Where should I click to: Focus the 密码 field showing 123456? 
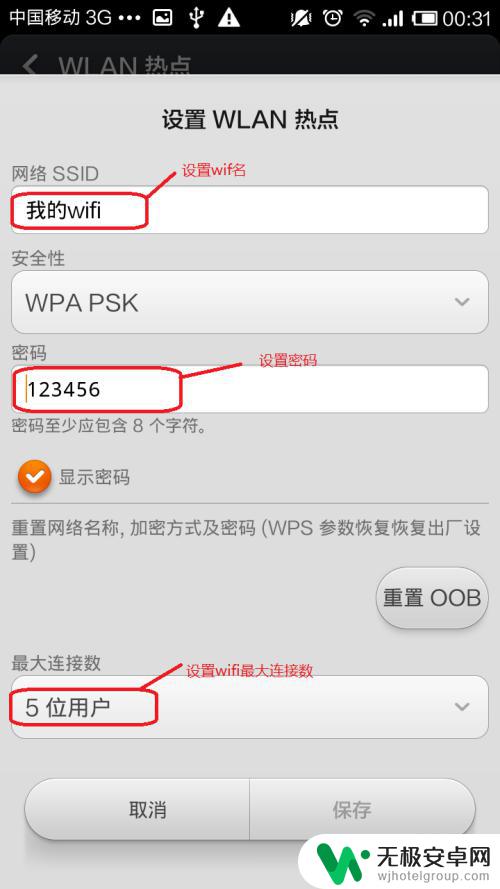(x=249, y=389)
